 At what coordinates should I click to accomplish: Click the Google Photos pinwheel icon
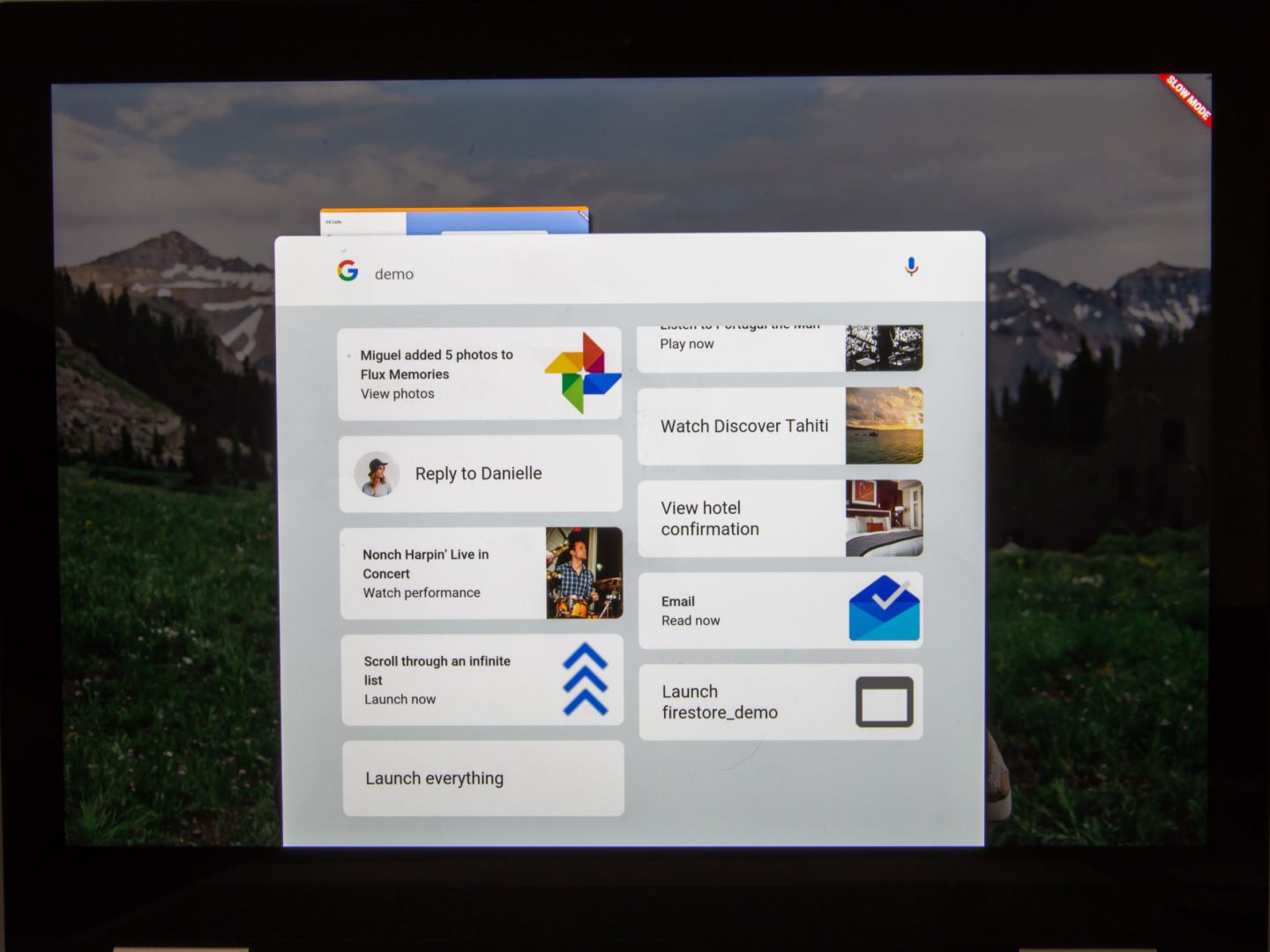pyautogui.click(x=583, y=373)
